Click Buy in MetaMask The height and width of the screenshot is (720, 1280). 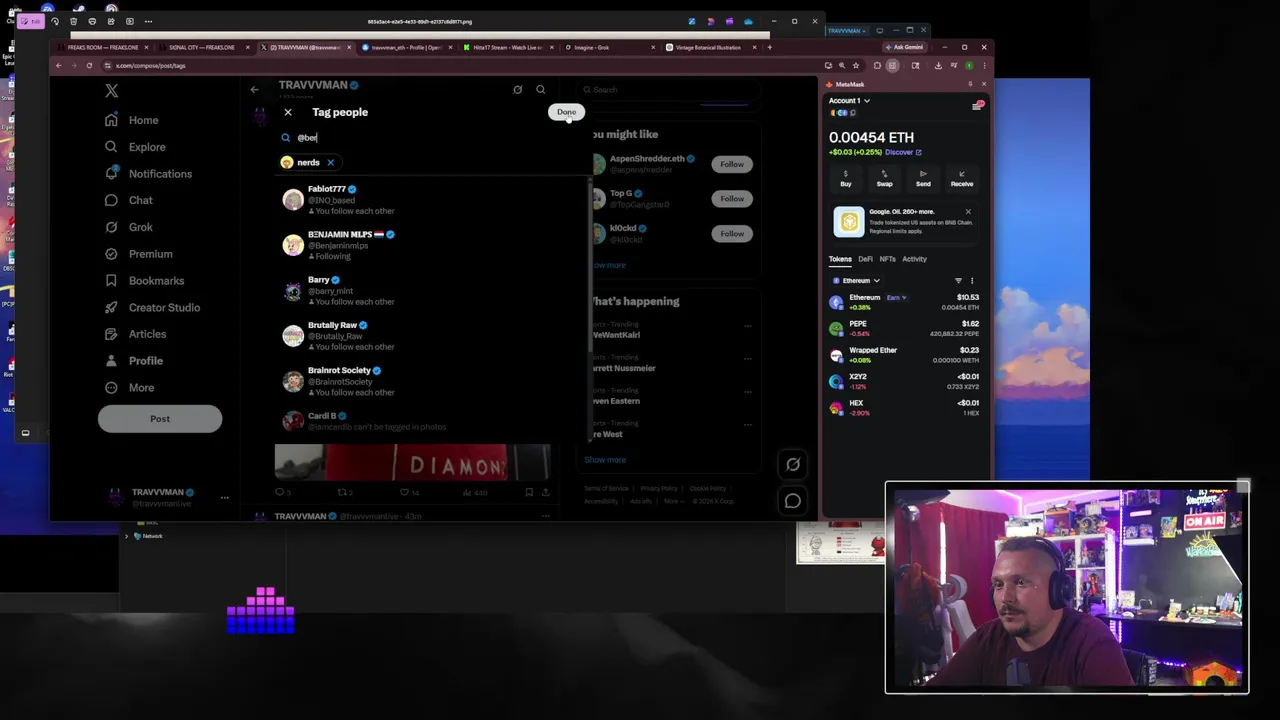coord(846,178)
